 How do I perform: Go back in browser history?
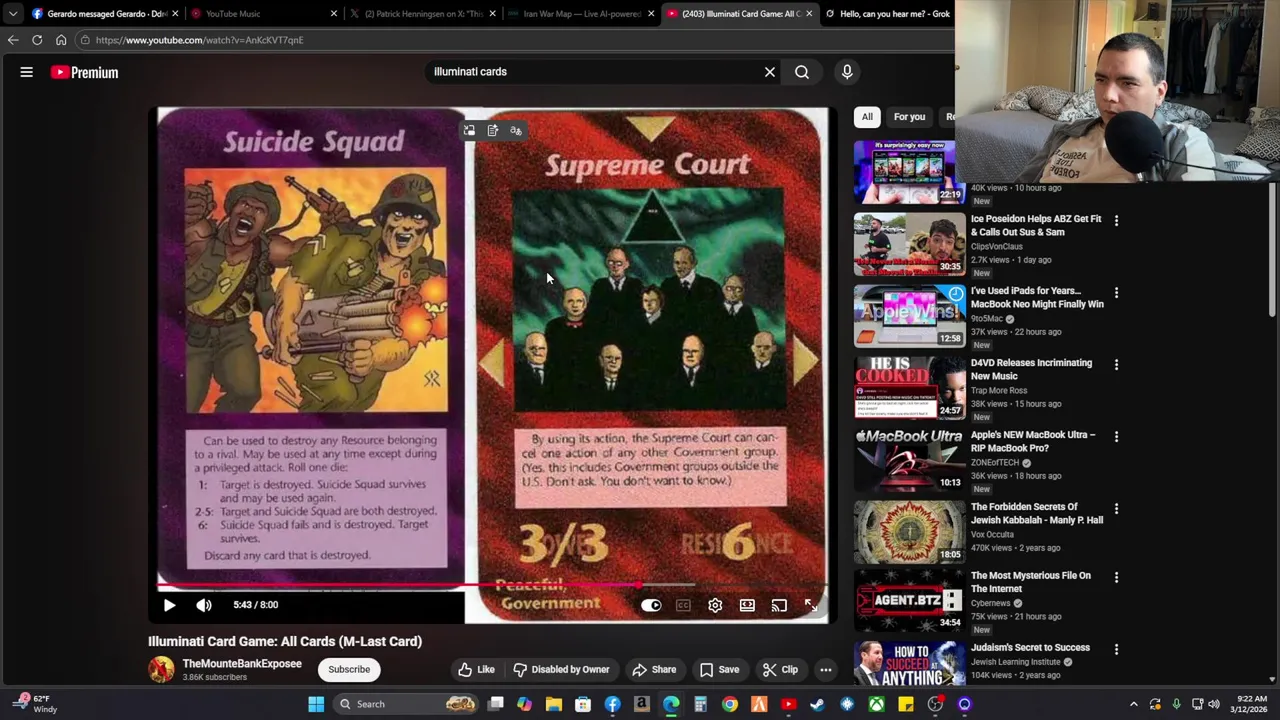(x=13, y=40)
